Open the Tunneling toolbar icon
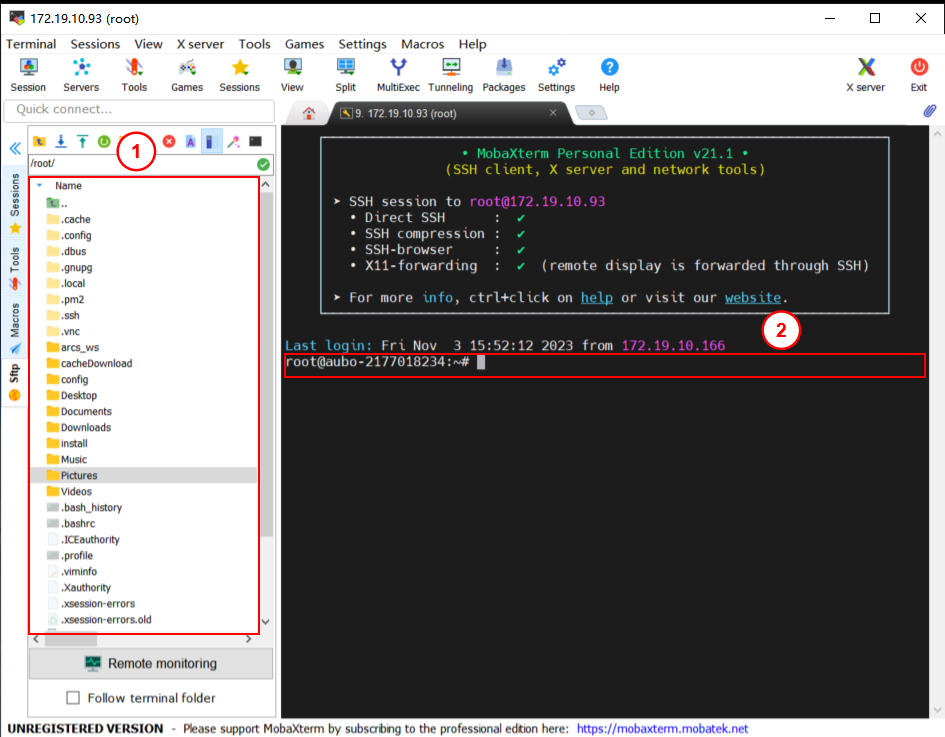The image size is (945, 737). [451, 75]
